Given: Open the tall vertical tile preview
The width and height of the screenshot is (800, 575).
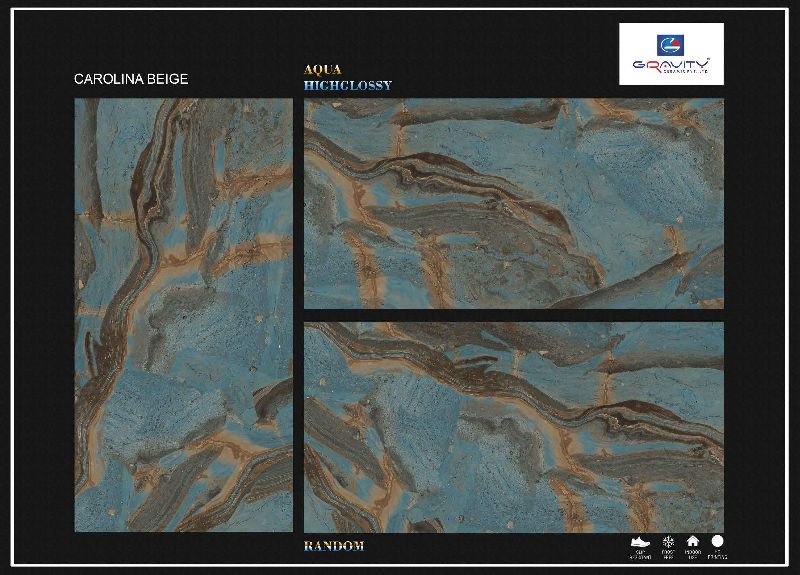Looking at the screenshot, I should point(183,315).
